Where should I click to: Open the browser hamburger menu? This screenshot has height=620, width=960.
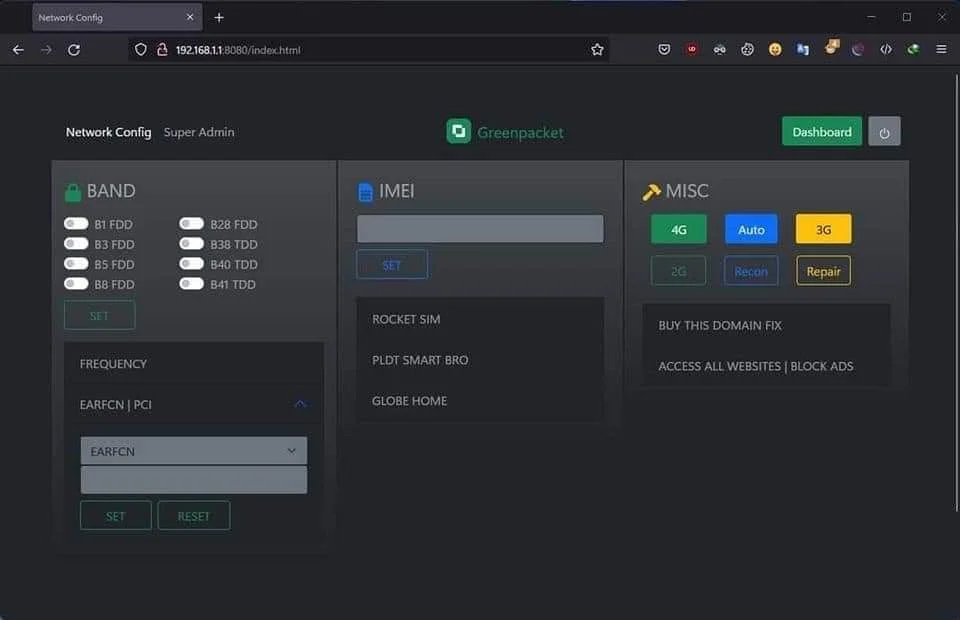click(x=942, y=49)
